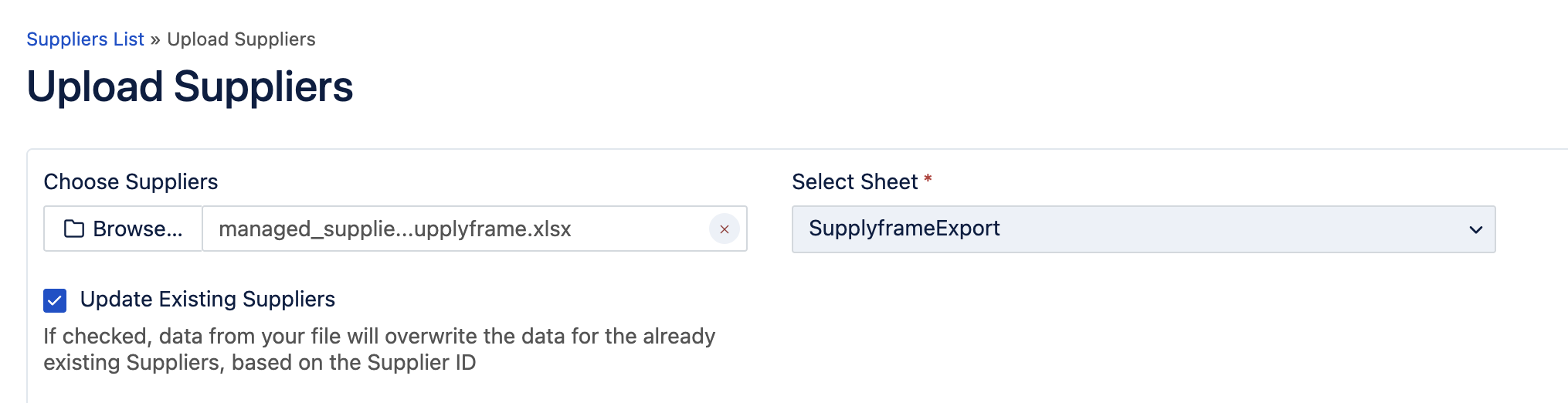
Task: Click the 'Browse...' text label
Action: (137, 229)
